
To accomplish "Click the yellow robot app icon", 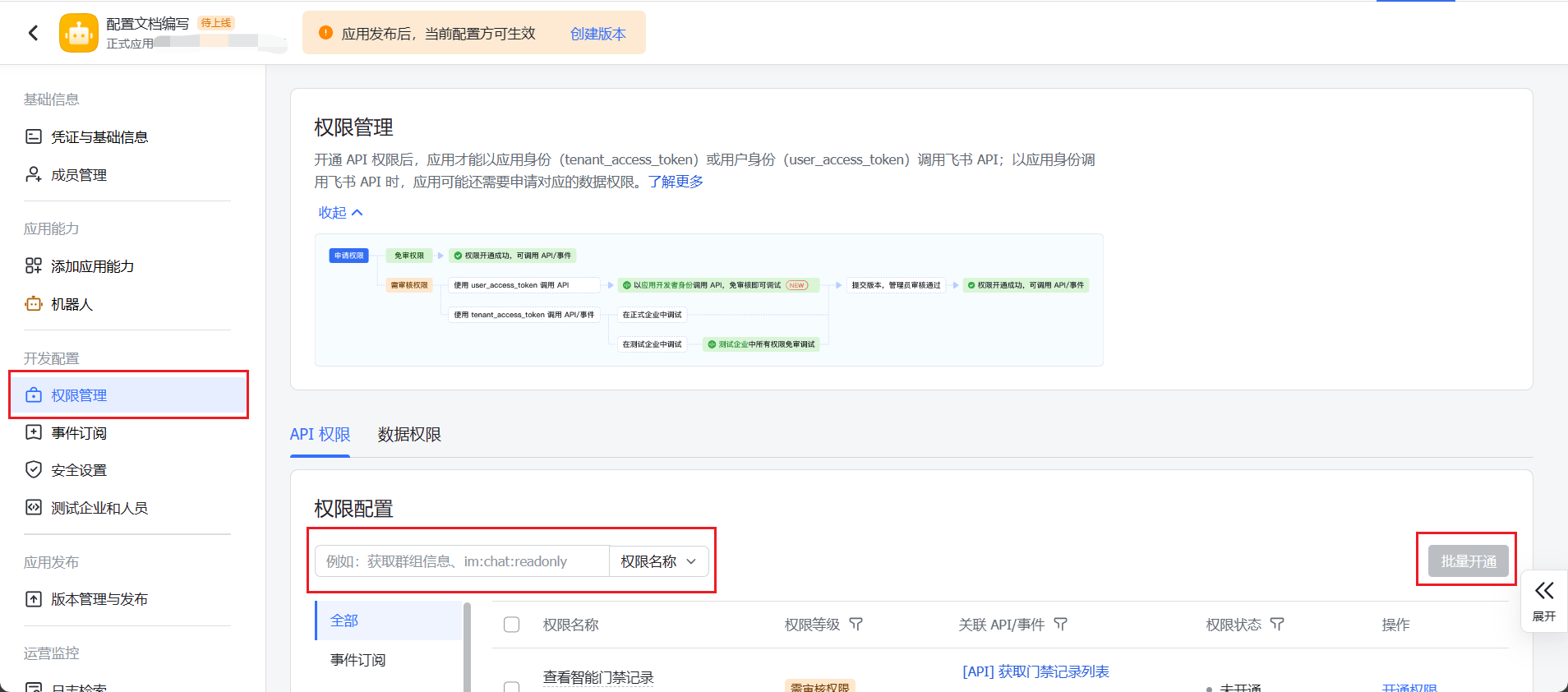I will (x=79, y=33).
